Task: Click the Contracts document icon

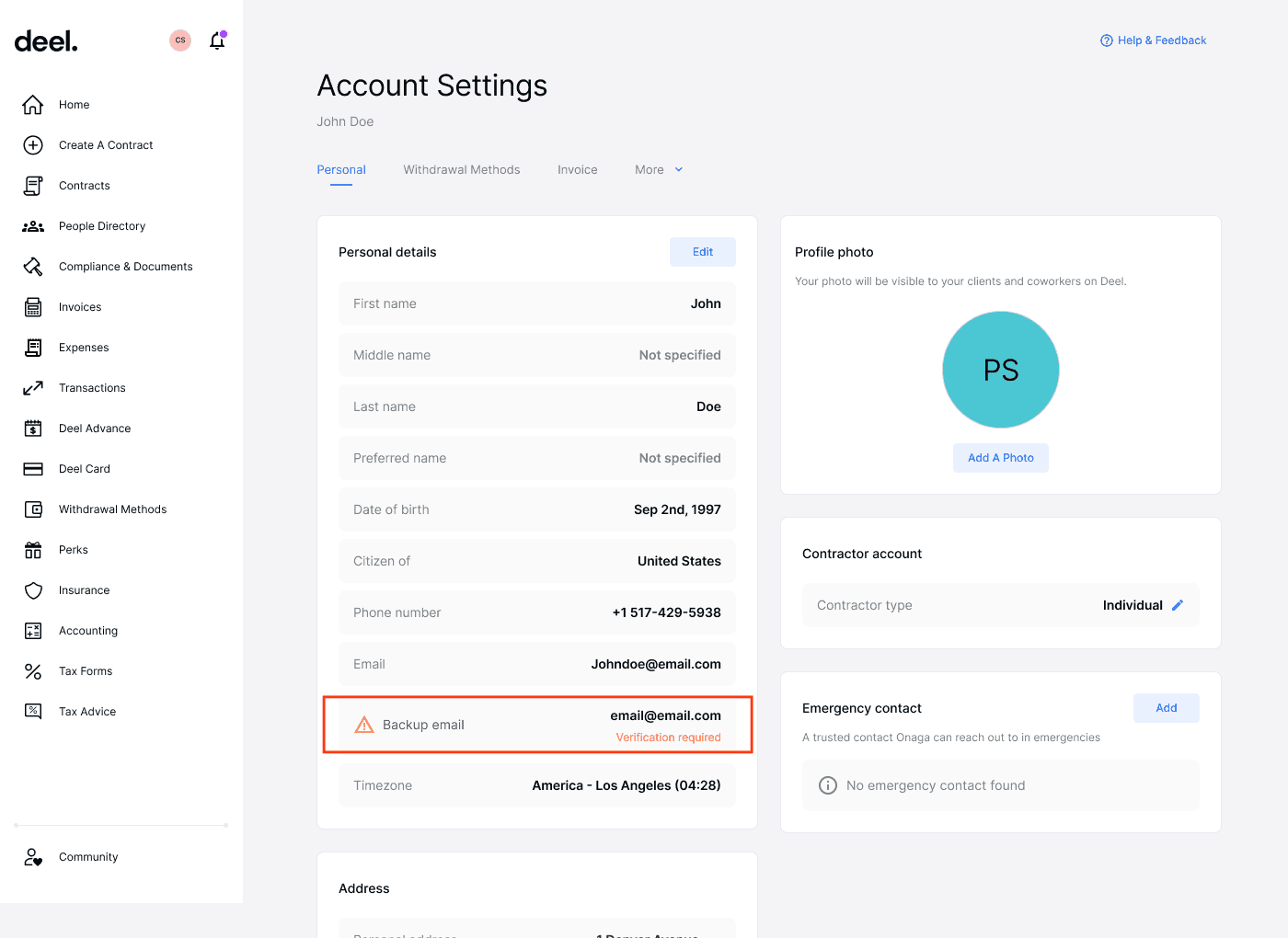Action: pyautogui.click(x=32, y=185)
